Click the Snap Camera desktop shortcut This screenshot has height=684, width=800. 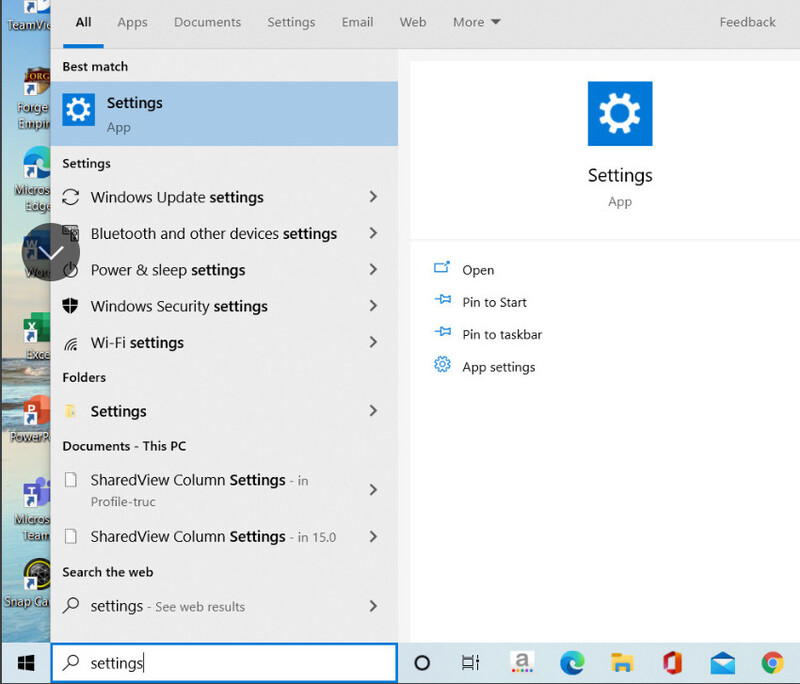pos(30,584)
